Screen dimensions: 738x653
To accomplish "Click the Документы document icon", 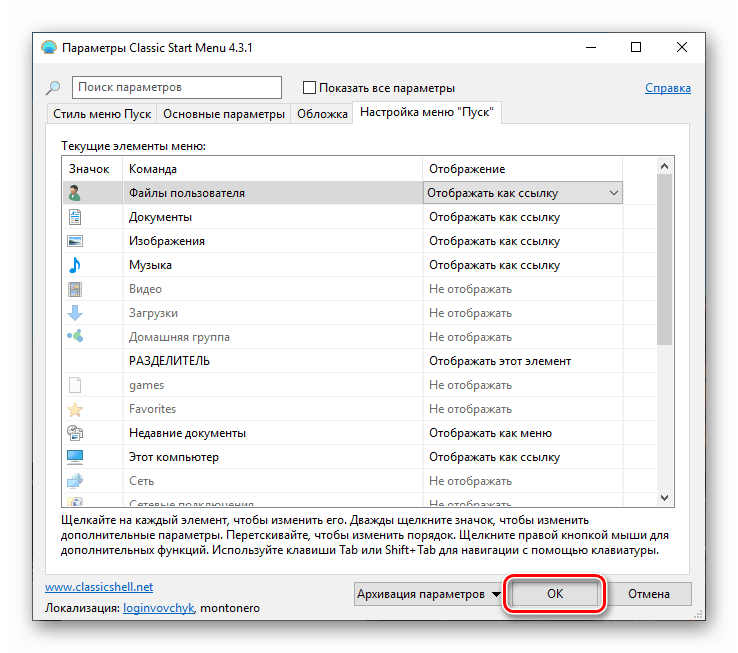I will pos(75,217).
